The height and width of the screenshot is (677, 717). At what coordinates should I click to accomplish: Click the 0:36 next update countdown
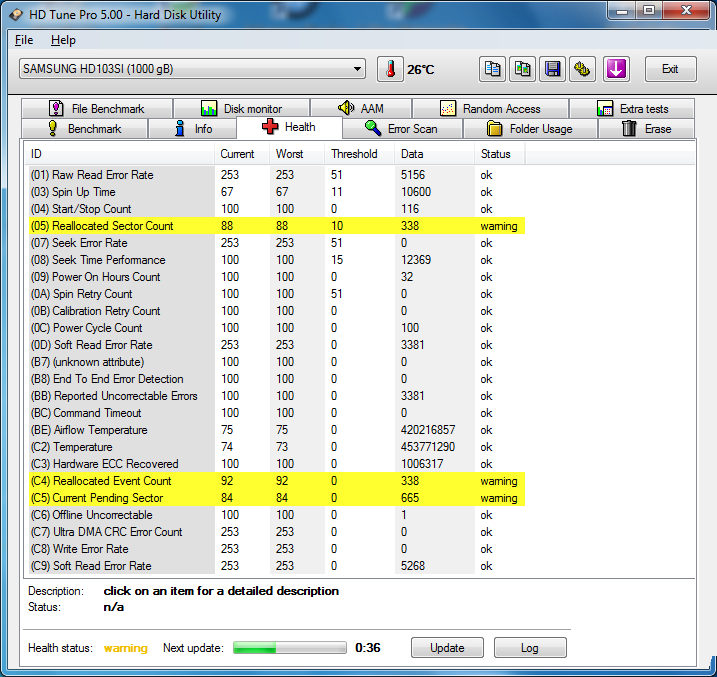tap(368, 648)
